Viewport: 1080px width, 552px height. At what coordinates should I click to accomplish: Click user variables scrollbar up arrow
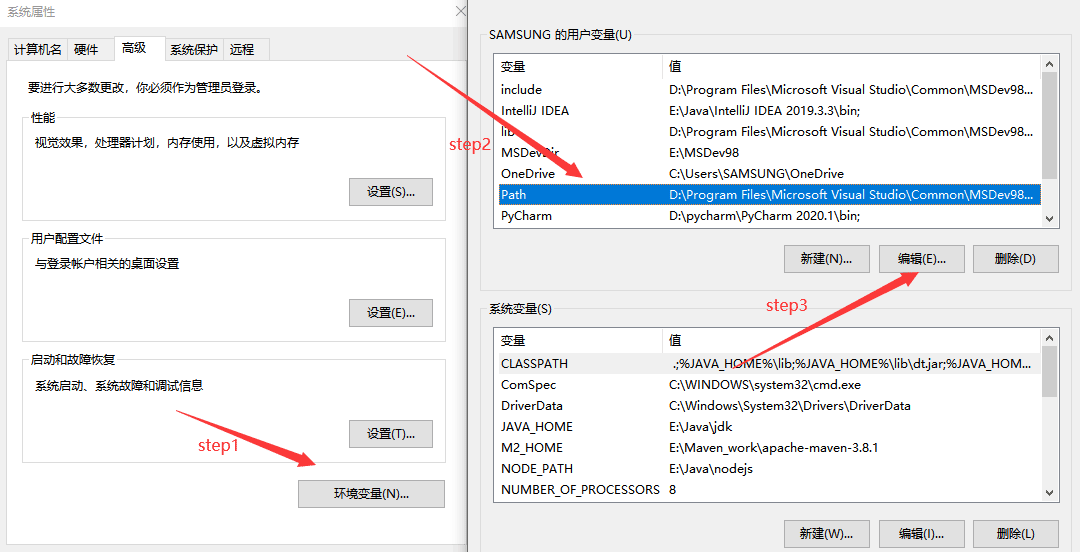tap(1049, 63)
